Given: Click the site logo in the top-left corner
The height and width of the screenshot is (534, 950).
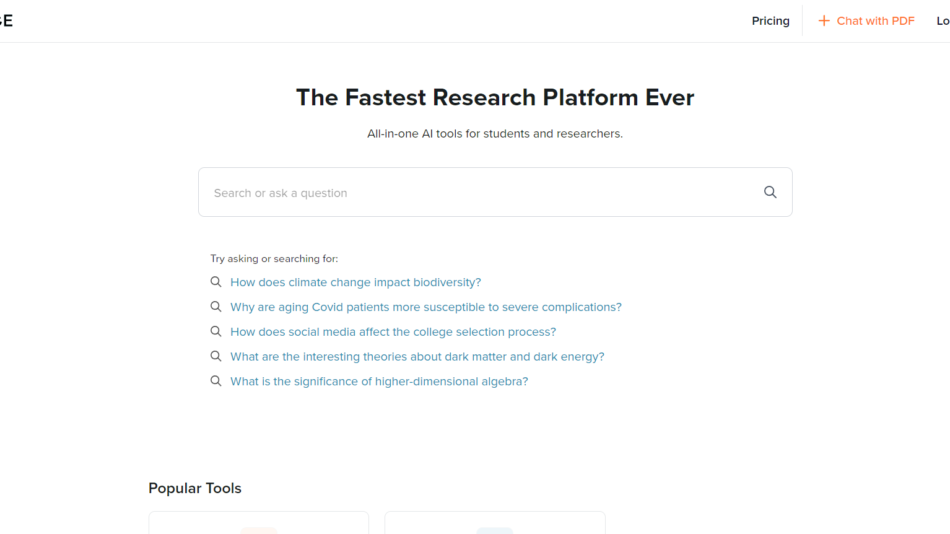Looking at the screenshot, I should pyautogui.click(x=6, y=21).
